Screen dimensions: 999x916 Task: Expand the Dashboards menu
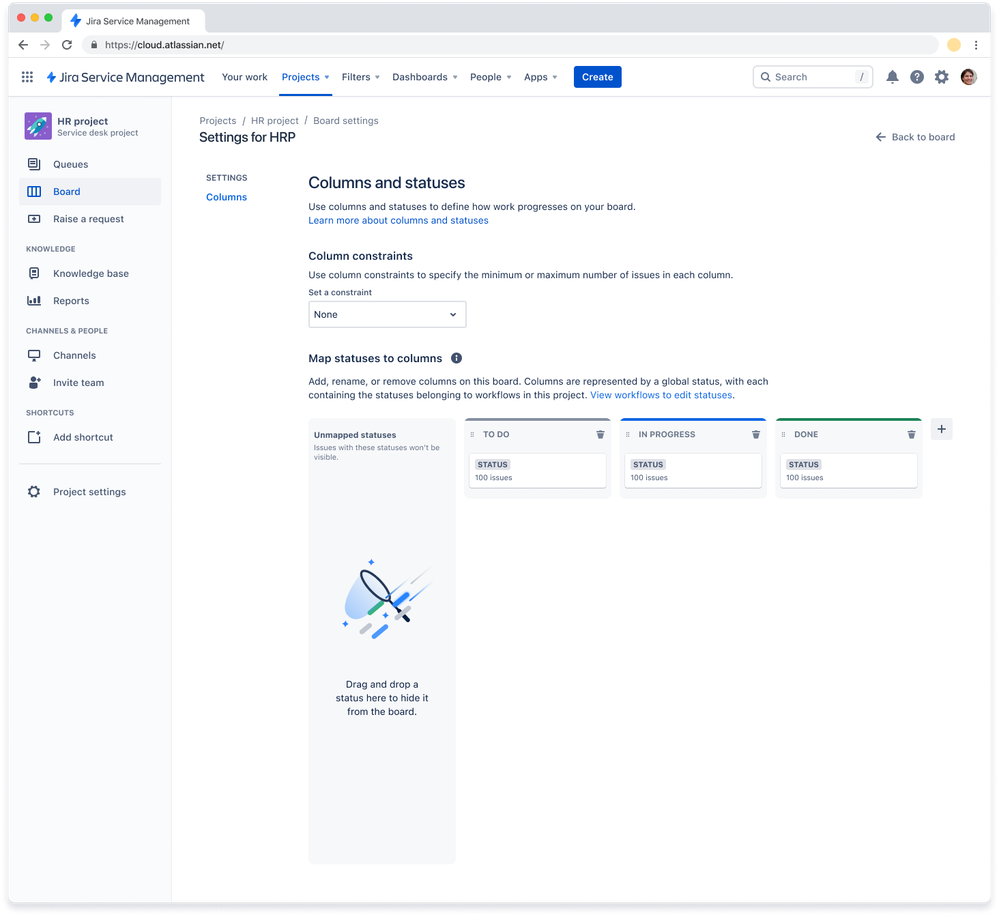pos(425,77)
